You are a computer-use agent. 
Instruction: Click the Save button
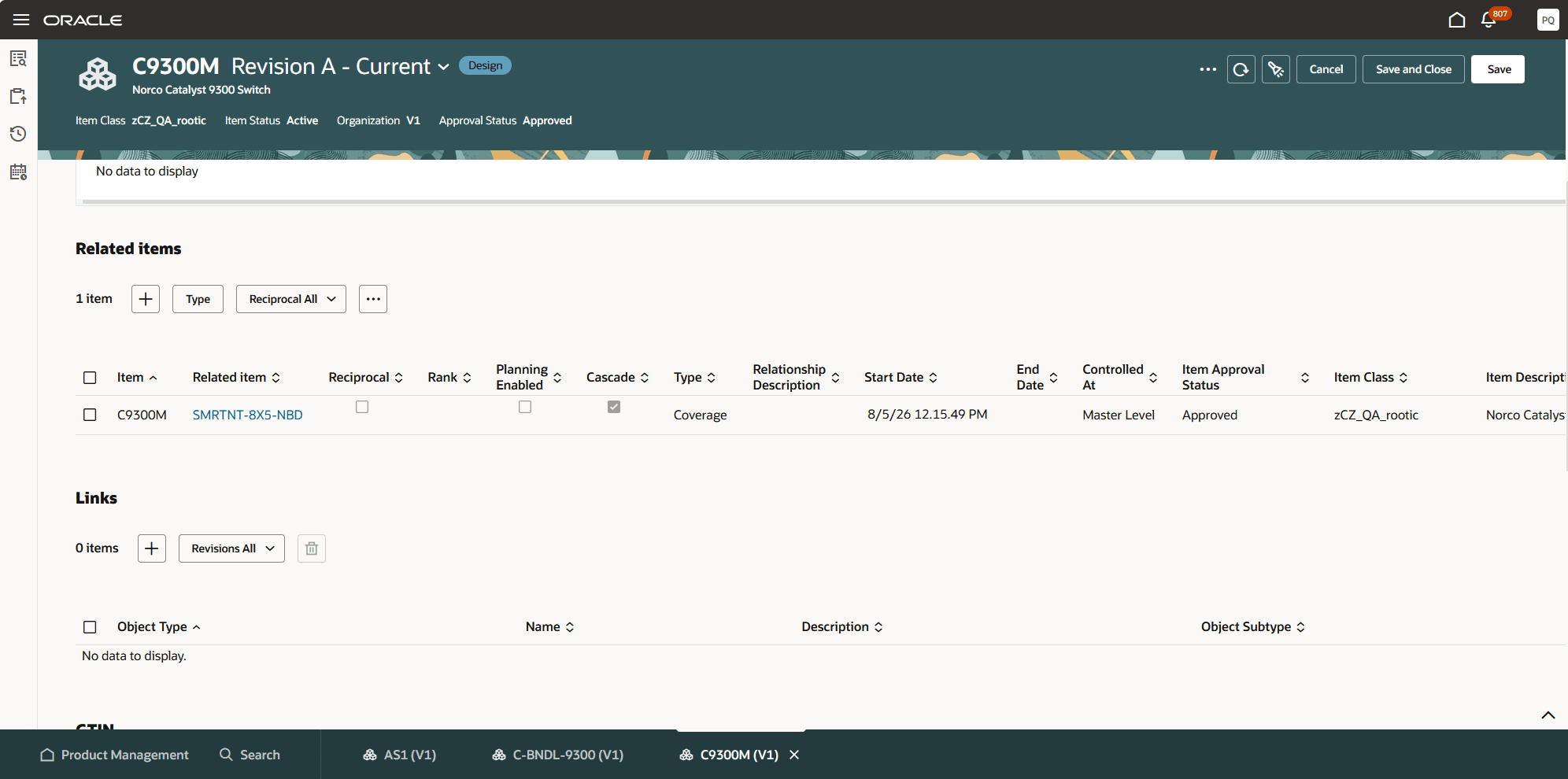pos(1498,69)
